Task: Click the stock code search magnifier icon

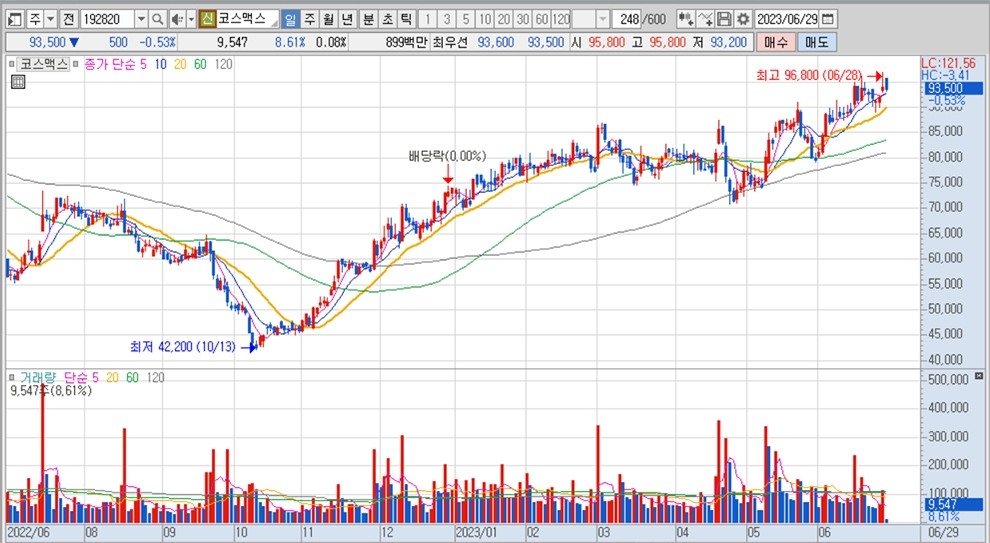Action: coord(158,20)
